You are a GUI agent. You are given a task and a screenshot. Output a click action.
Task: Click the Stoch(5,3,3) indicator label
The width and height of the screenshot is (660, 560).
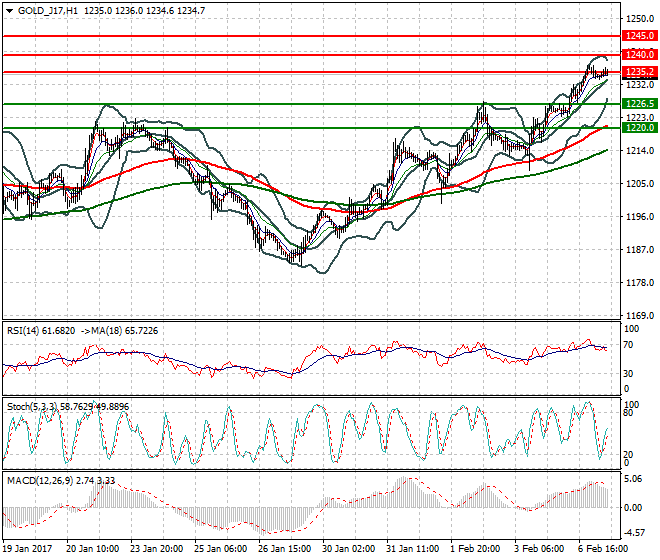[x=33, y=407]
